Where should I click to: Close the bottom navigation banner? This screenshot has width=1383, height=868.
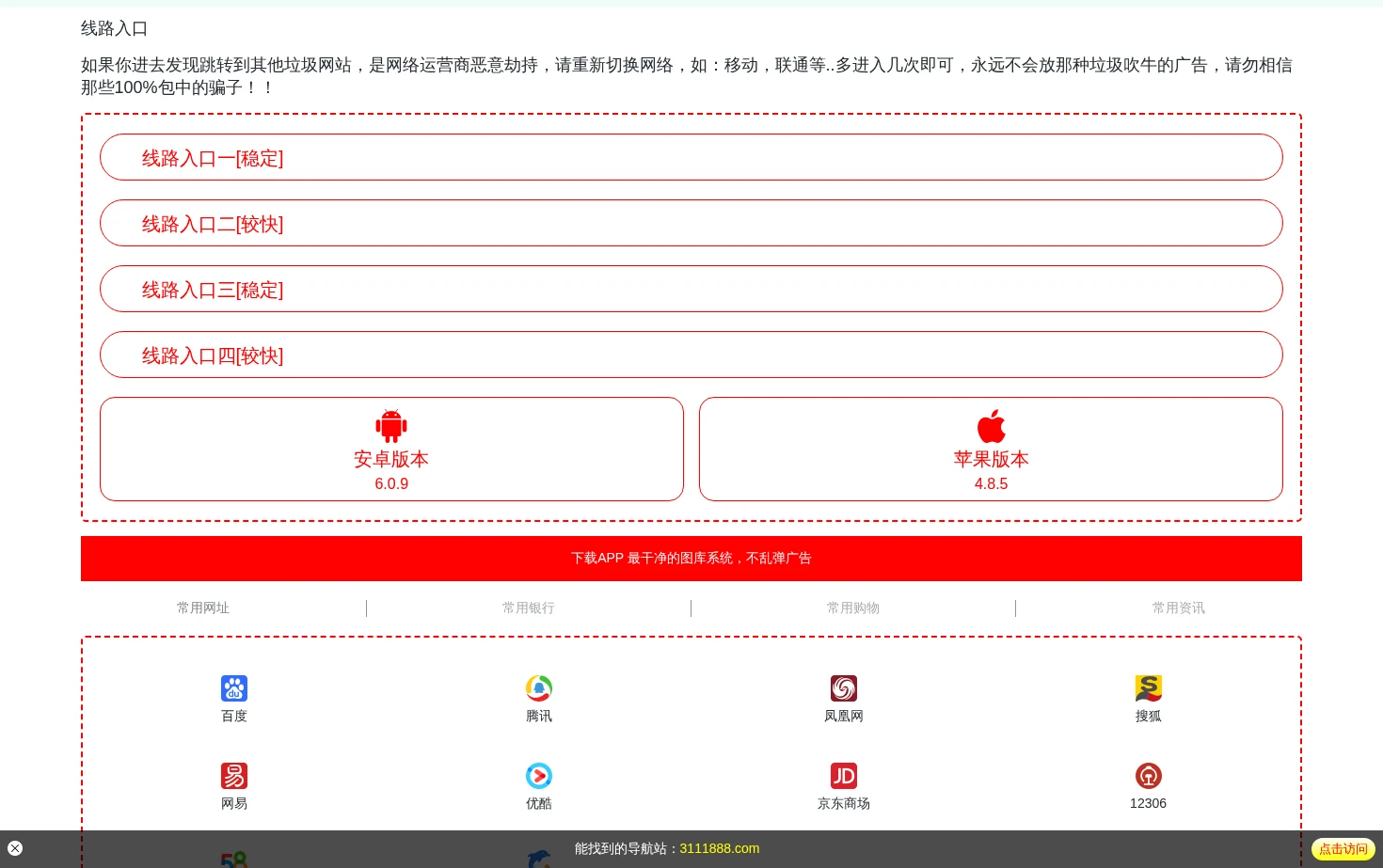(x=15, y=848)
